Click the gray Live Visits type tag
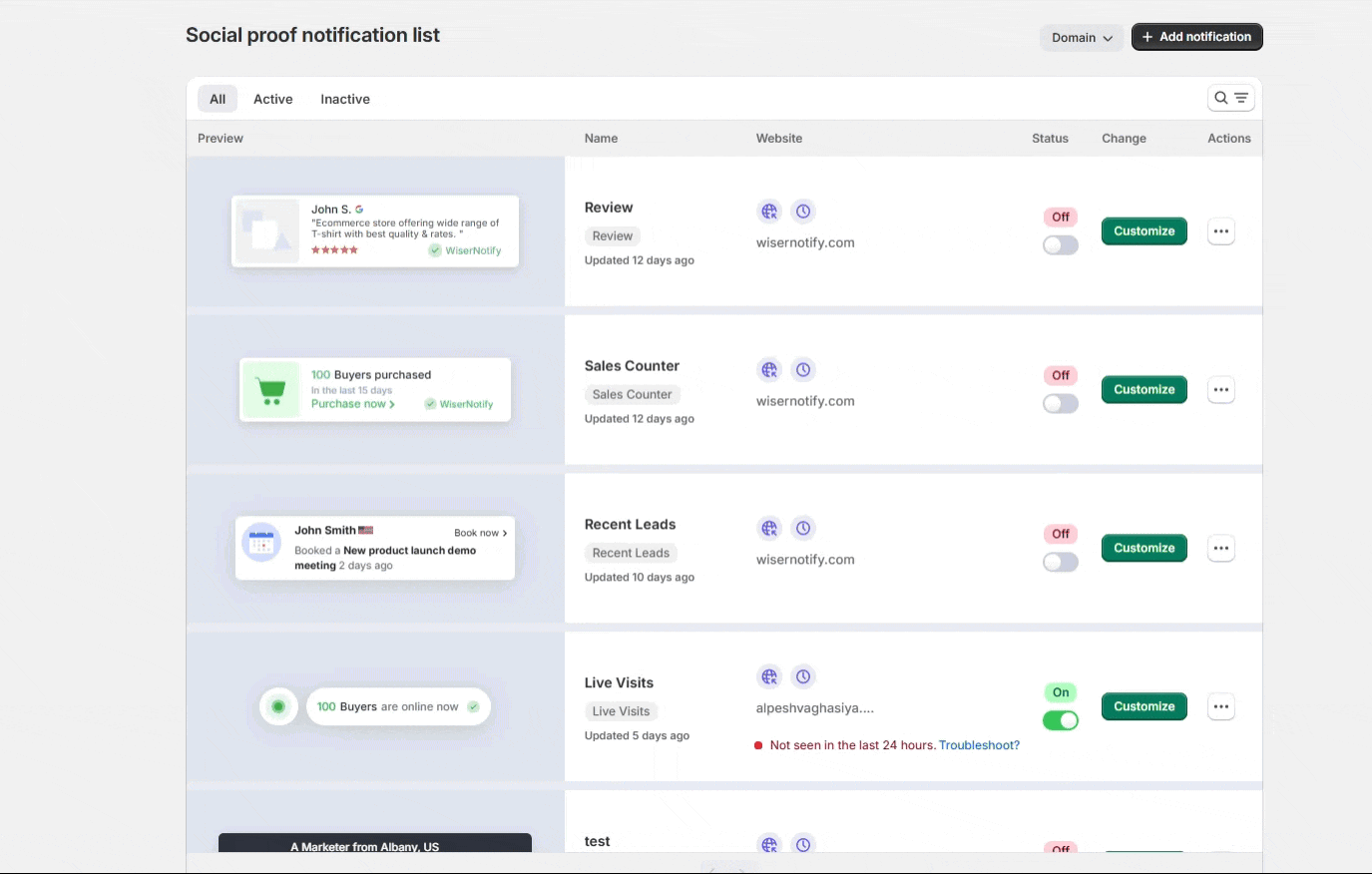Image resolution: width=1372 pixels, height=874 pixels. coord(621,711)
